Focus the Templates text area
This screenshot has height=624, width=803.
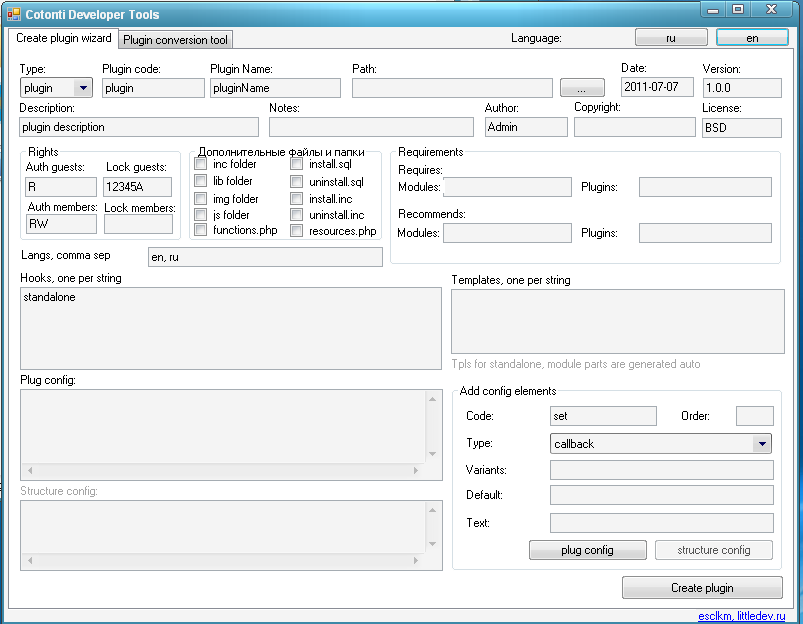click(x=618, y=321)
